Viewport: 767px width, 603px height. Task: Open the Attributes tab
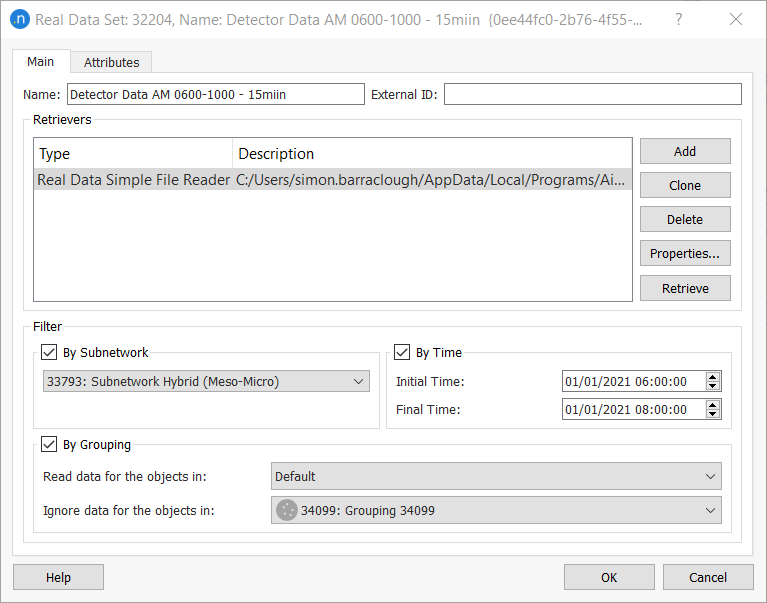point(112,63)
